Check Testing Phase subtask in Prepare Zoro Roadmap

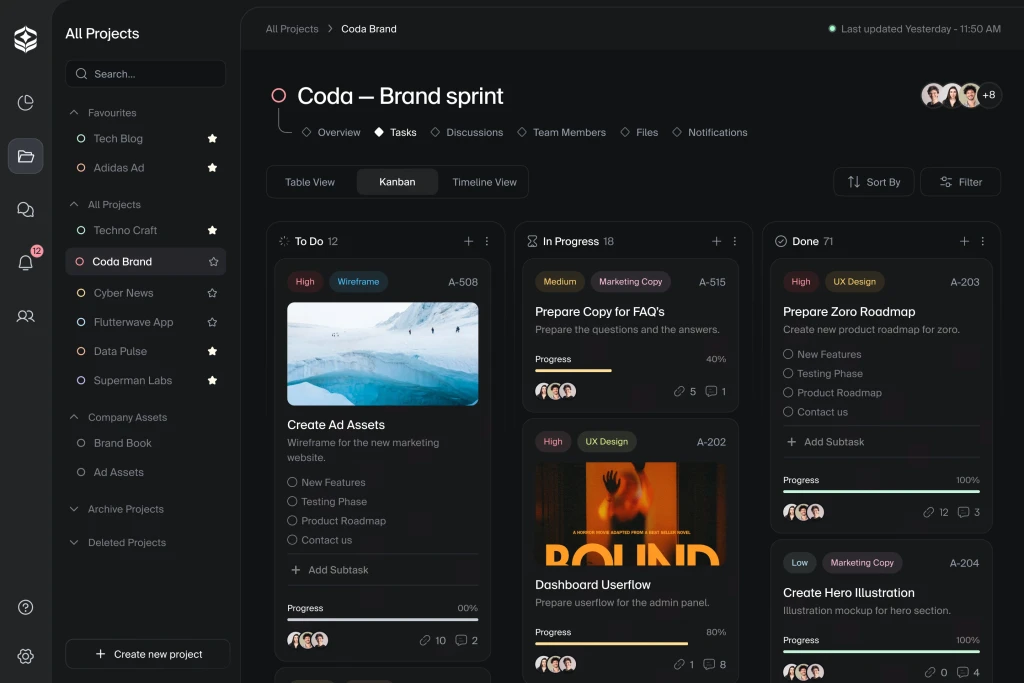tap(788, 373)
